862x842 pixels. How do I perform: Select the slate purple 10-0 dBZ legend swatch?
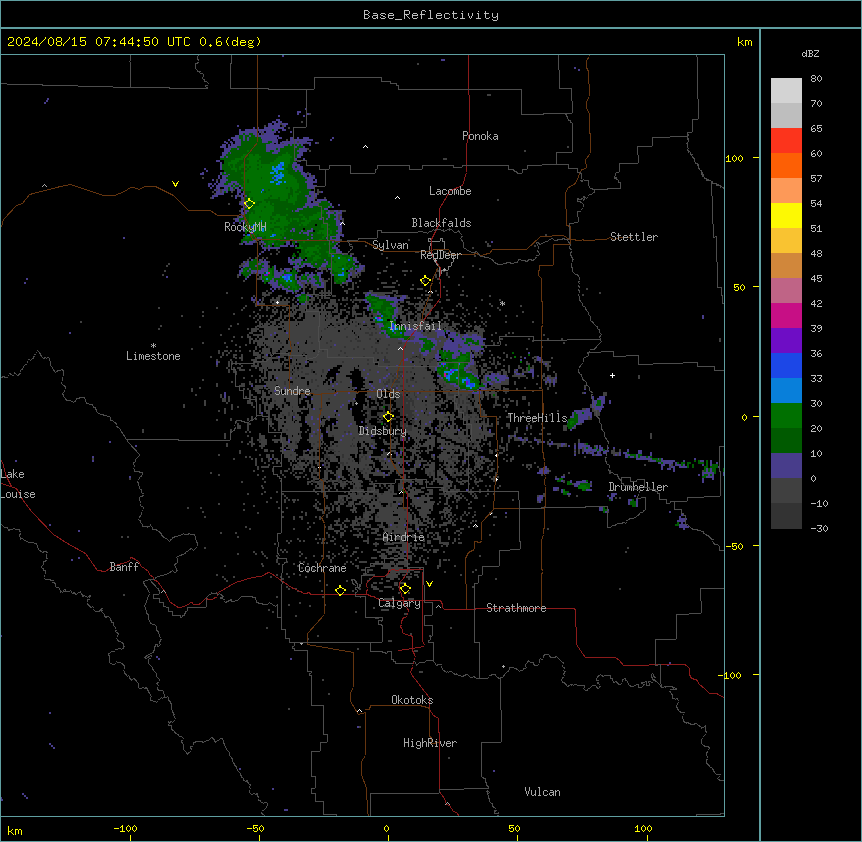coord(786,466)
